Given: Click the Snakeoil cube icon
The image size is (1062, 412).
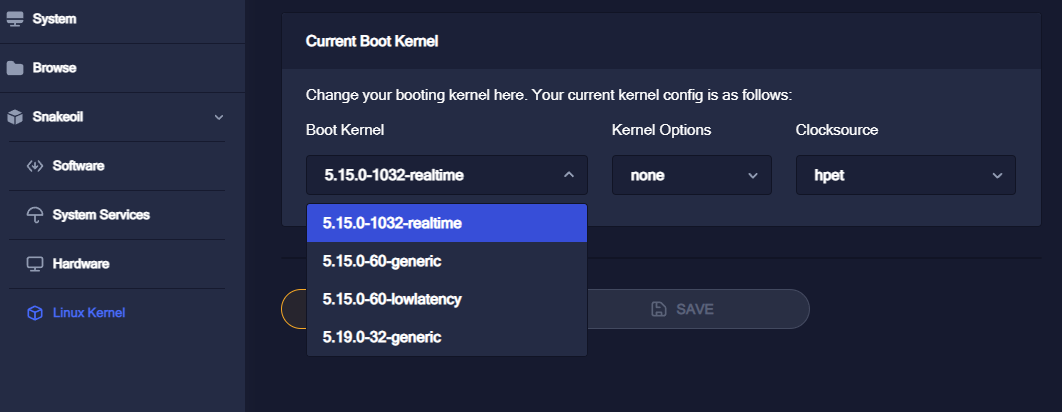Looking at the screenshot, I should [15, 117].
